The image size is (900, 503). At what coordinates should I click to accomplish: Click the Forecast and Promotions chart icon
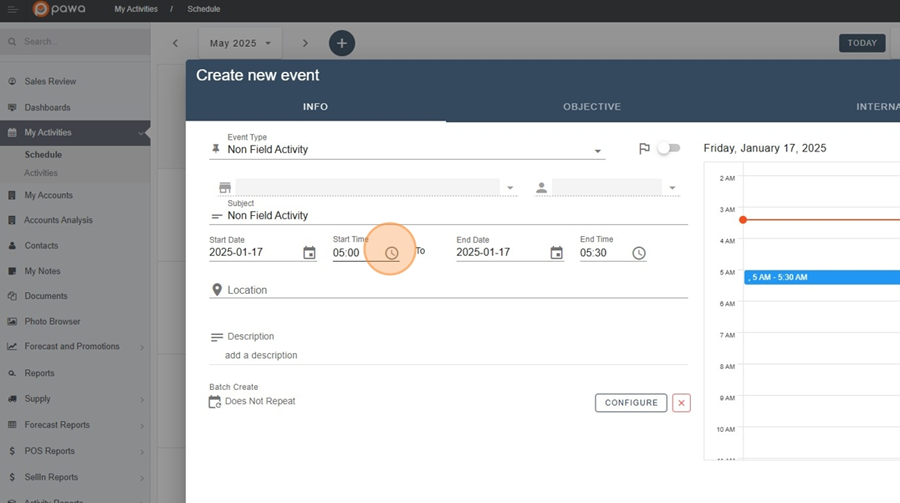pos(12,346)
